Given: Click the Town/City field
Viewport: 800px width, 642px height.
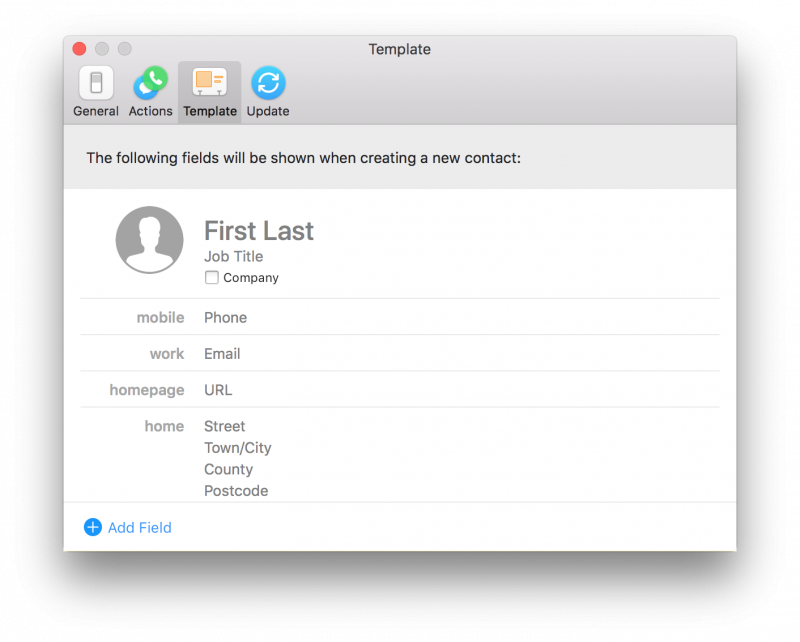Looking at the screenshot, I should pyautogui.click(x=238, y=448).
